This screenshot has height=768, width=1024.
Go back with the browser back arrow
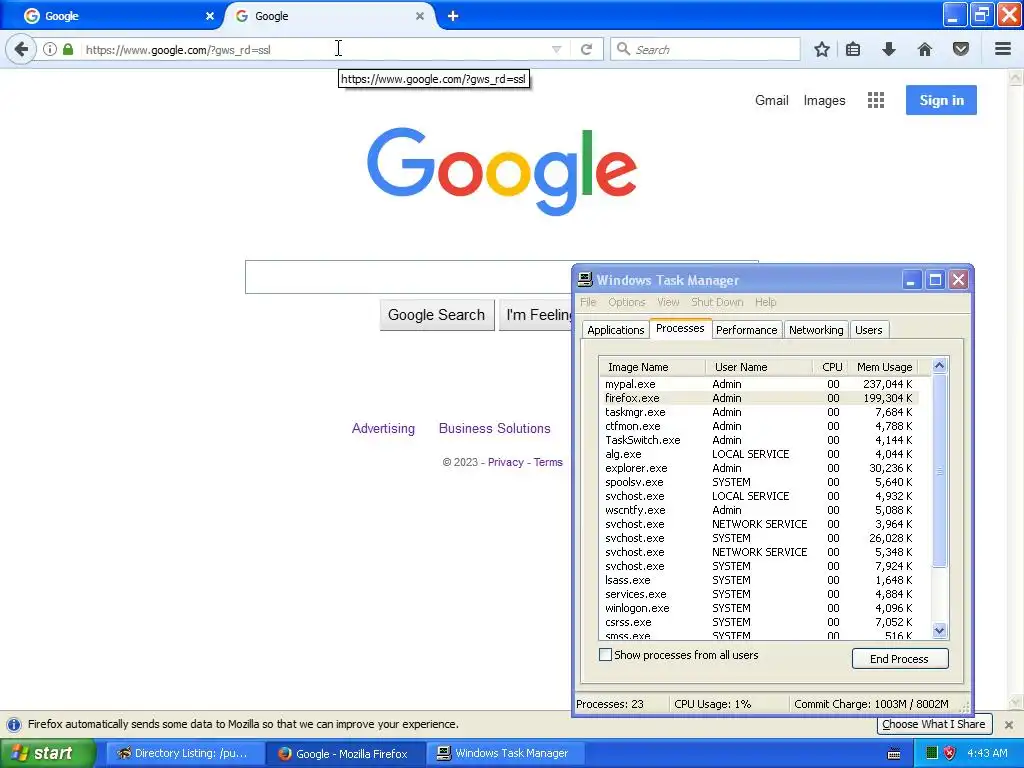(x=22, y=49)
